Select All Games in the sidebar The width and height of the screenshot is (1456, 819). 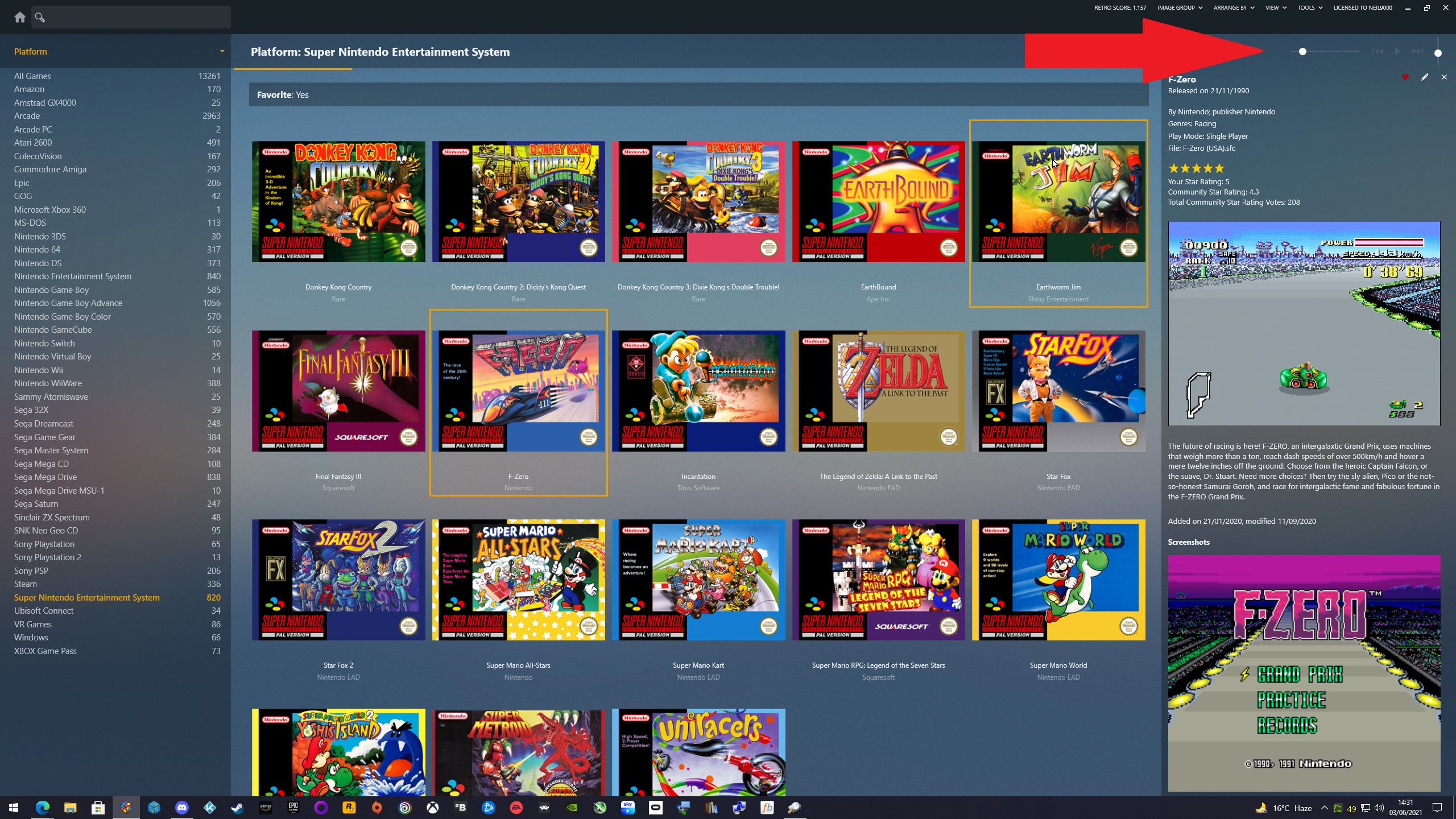tap(117, 76)
